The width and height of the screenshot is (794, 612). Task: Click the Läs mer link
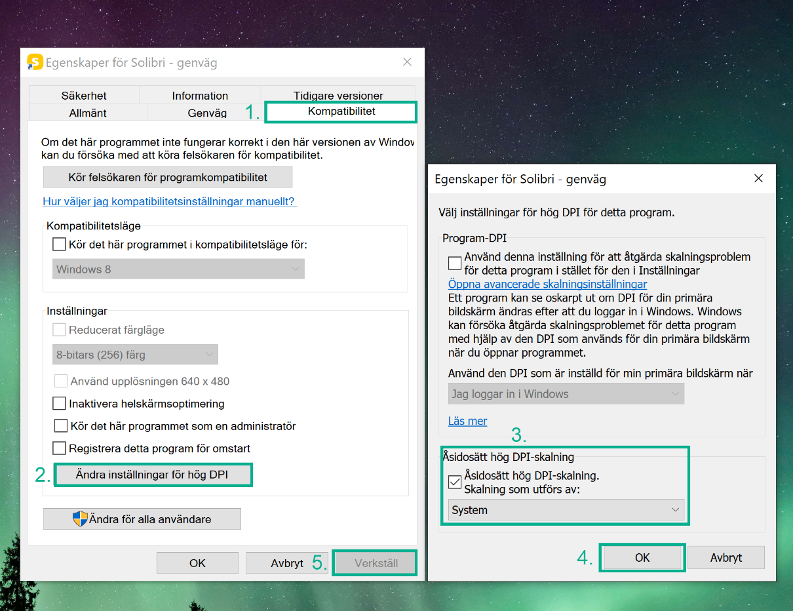pyautogui.click(x=467, y=421)
